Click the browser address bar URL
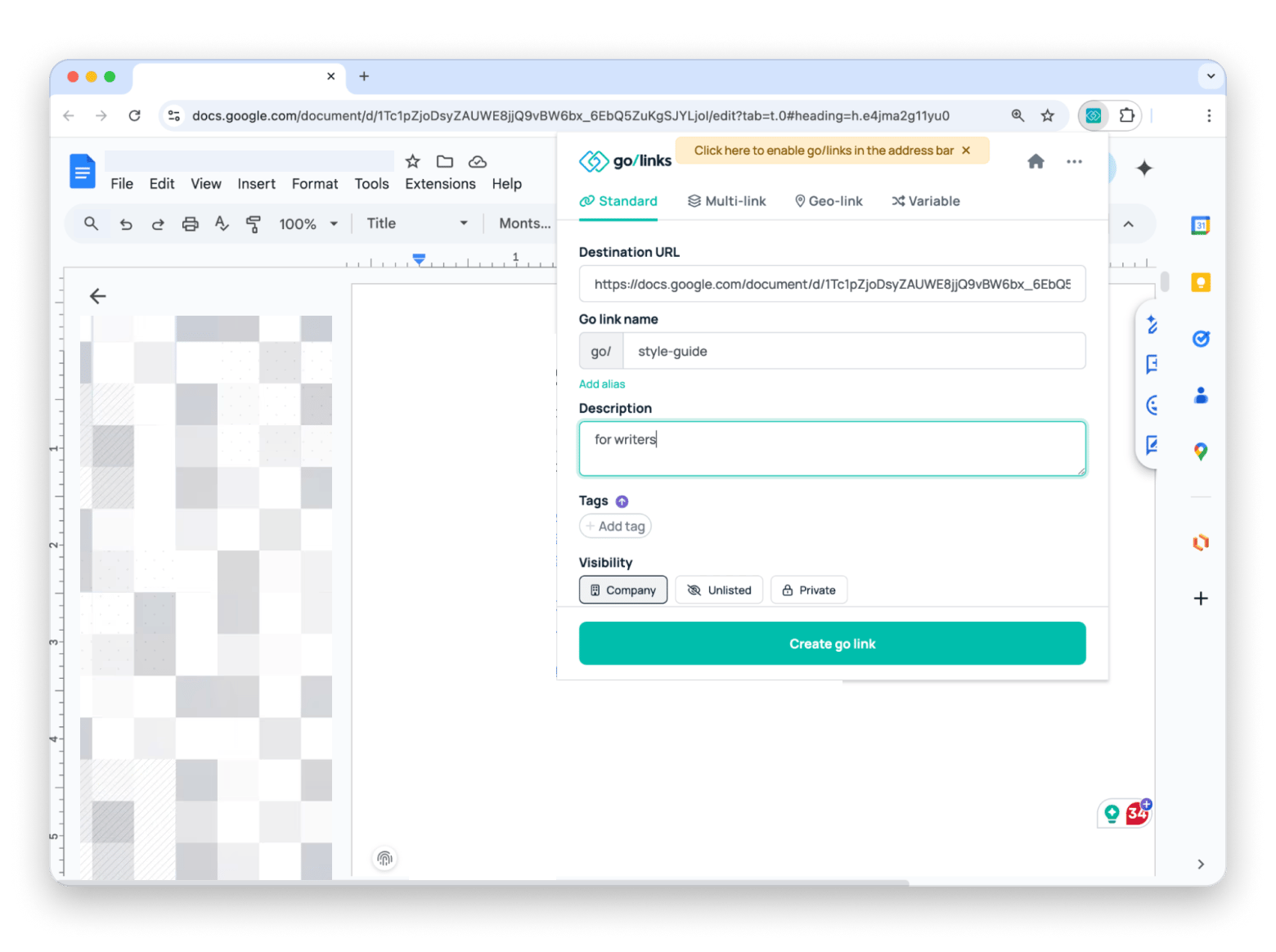The width and height of the screenshot is (1276, 952). (571, 115)
